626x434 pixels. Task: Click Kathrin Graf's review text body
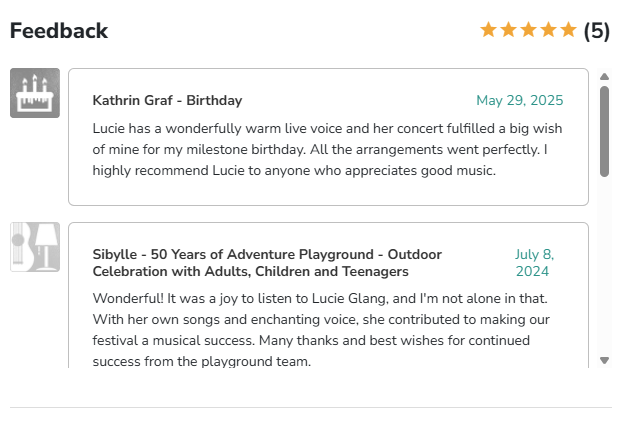(327, 149)
